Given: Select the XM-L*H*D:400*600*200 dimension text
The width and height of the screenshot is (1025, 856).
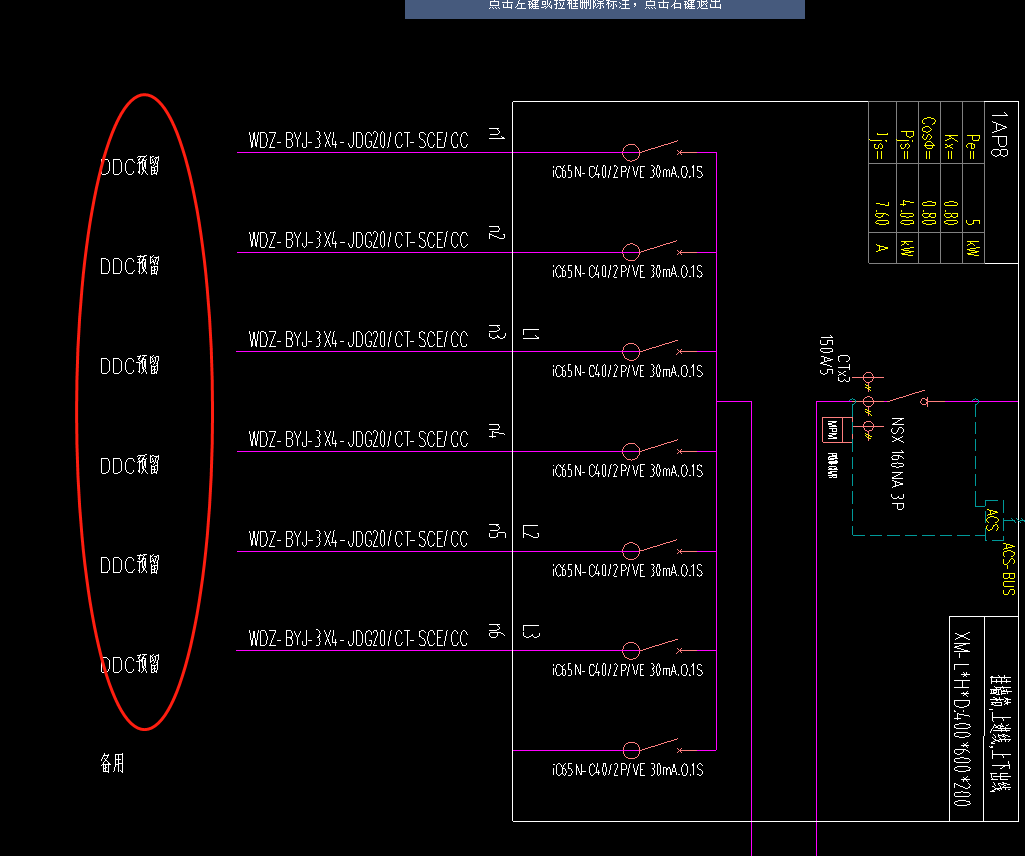Looking at the screenshot, I should coord(962,719).
